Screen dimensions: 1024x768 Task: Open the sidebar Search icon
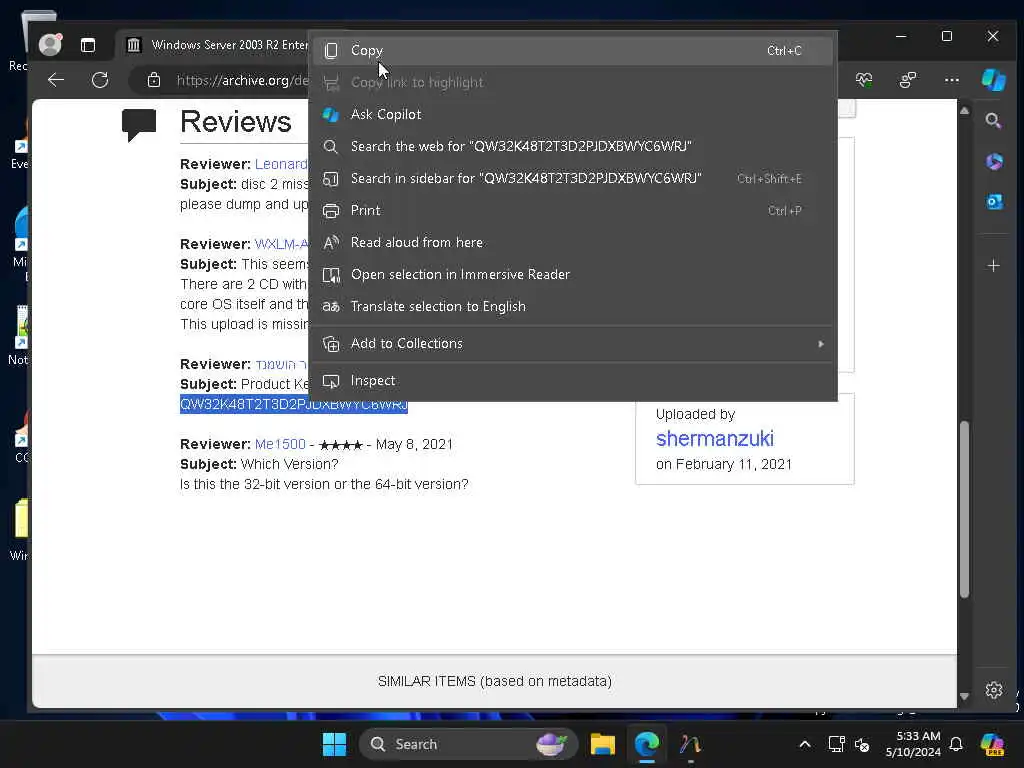coord(993,121)
